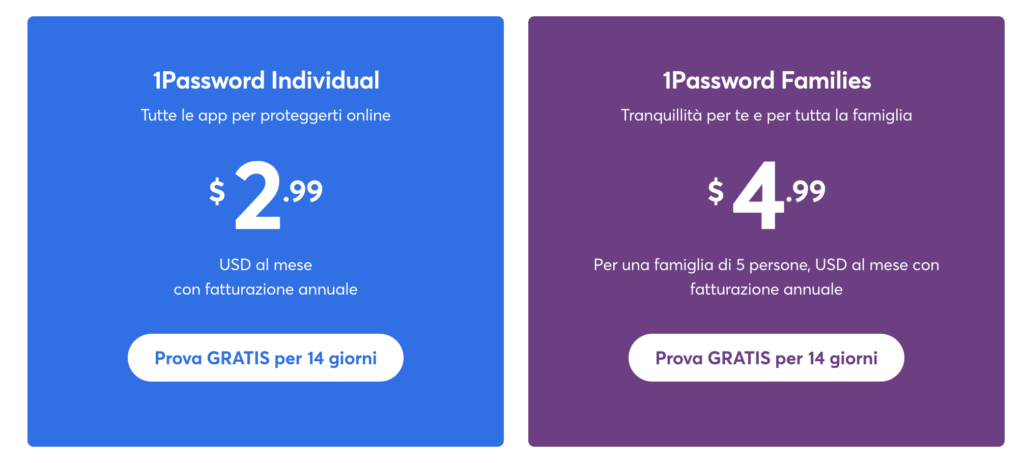Click the 1Password Families heading
Image resolution: width=1024 pixels, height=463 pixels.
click(x=766, y=80)
